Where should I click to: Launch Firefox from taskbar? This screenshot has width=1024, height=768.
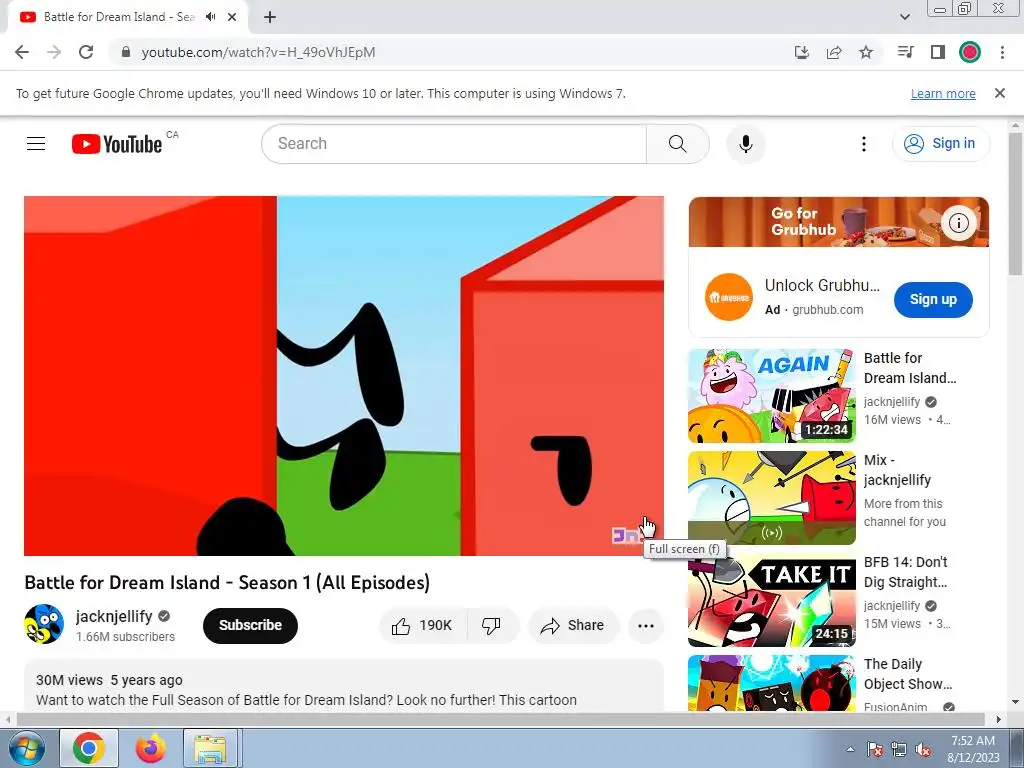tap(151, 748)
